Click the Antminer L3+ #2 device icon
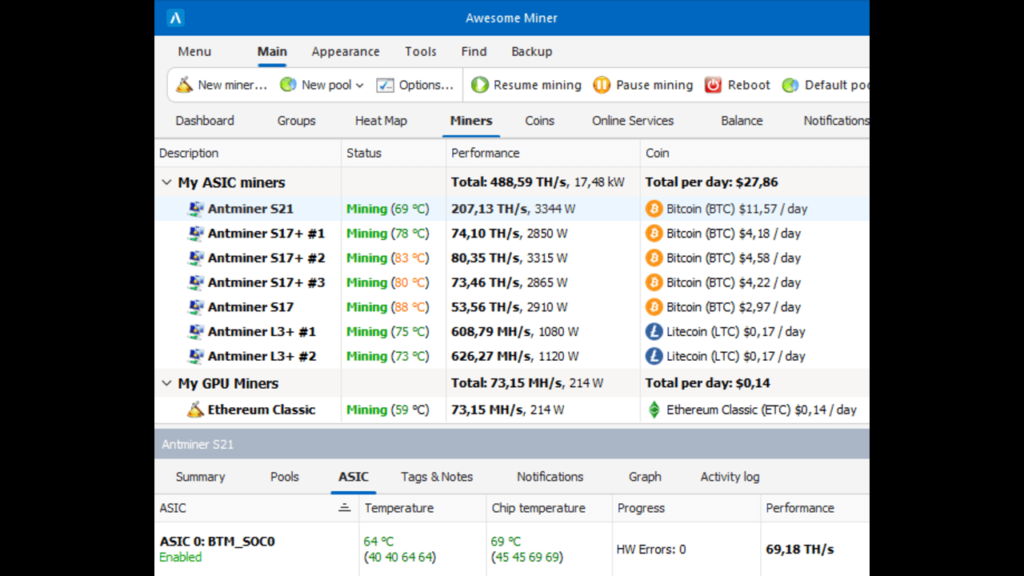Screen dimensions: 1024x576 tap(195, 356)
